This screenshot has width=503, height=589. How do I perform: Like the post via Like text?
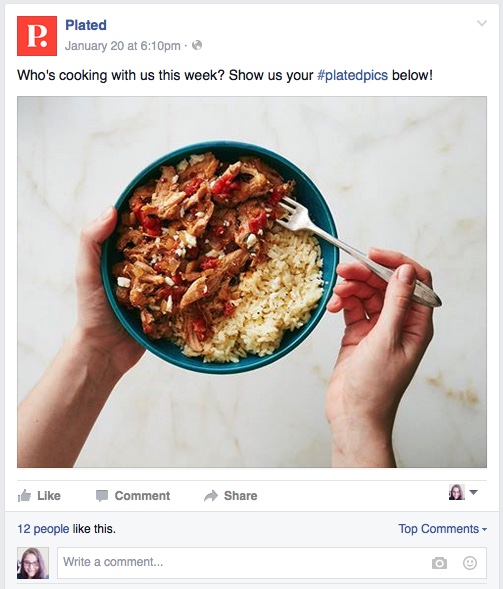tap(49, 496)
